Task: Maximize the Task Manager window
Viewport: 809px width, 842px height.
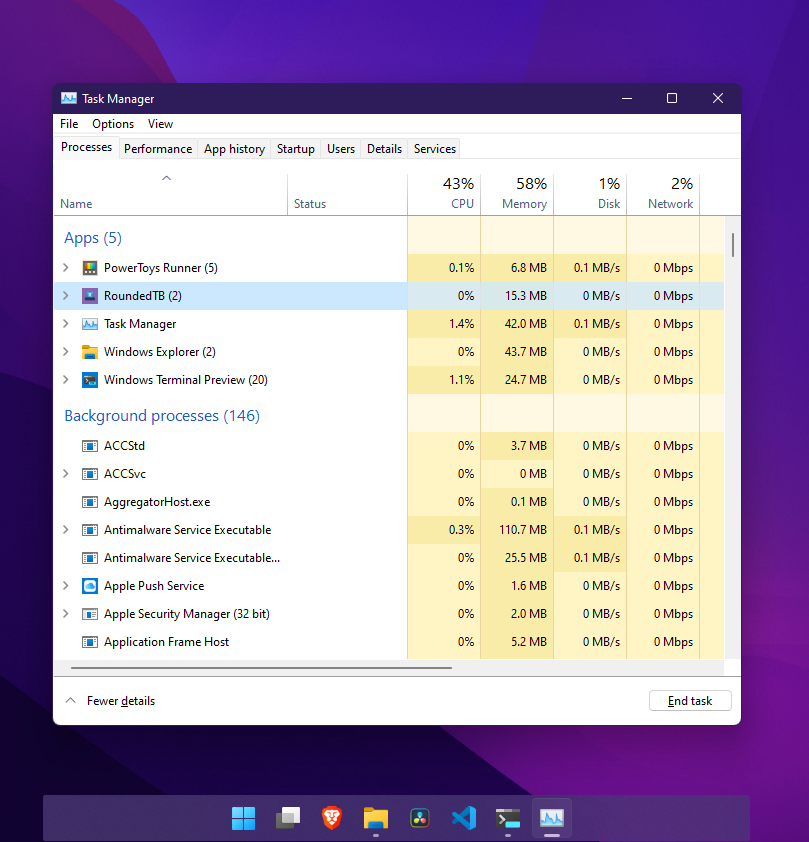Action: click(x=672, y=98)
